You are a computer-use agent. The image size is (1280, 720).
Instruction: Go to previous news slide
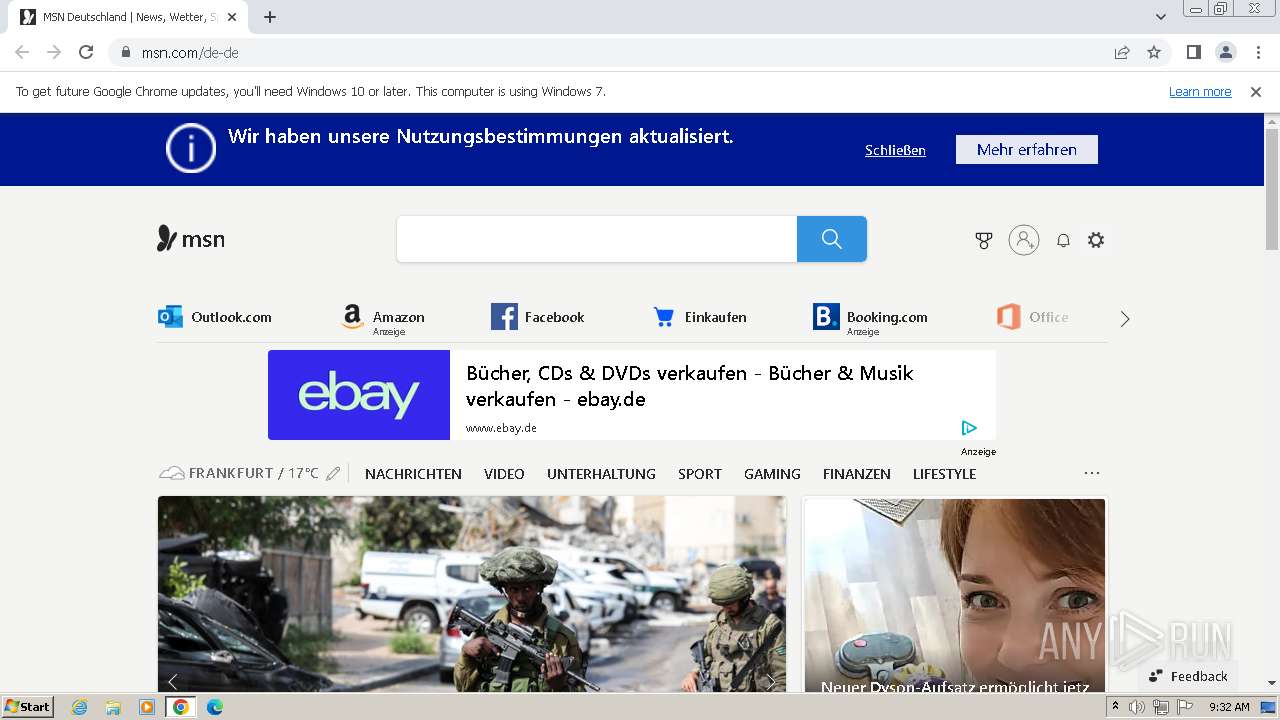[x=173, y=681]
